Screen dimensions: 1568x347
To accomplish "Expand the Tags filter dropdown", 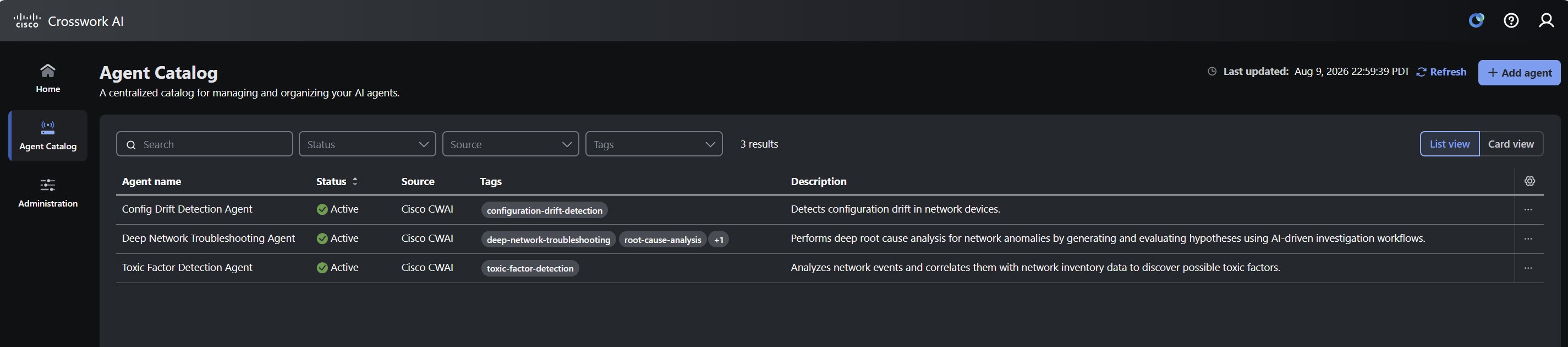I will click(654, 144).
